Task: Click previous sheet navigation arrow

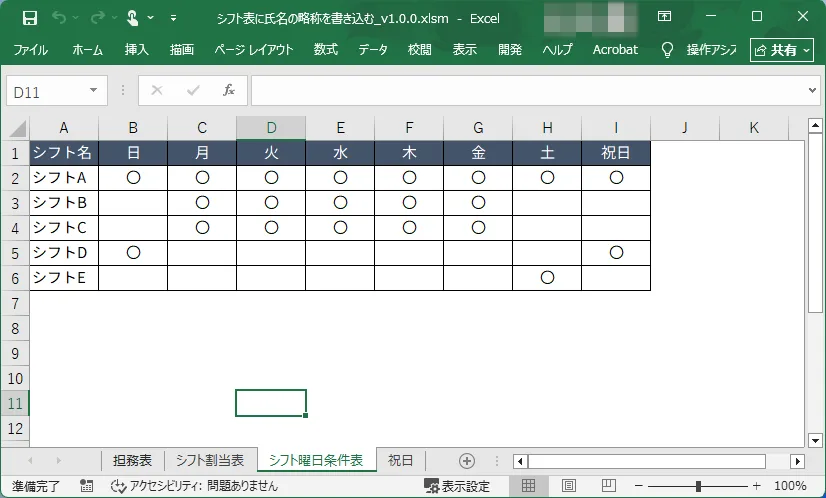Action: tap(31, 461)
